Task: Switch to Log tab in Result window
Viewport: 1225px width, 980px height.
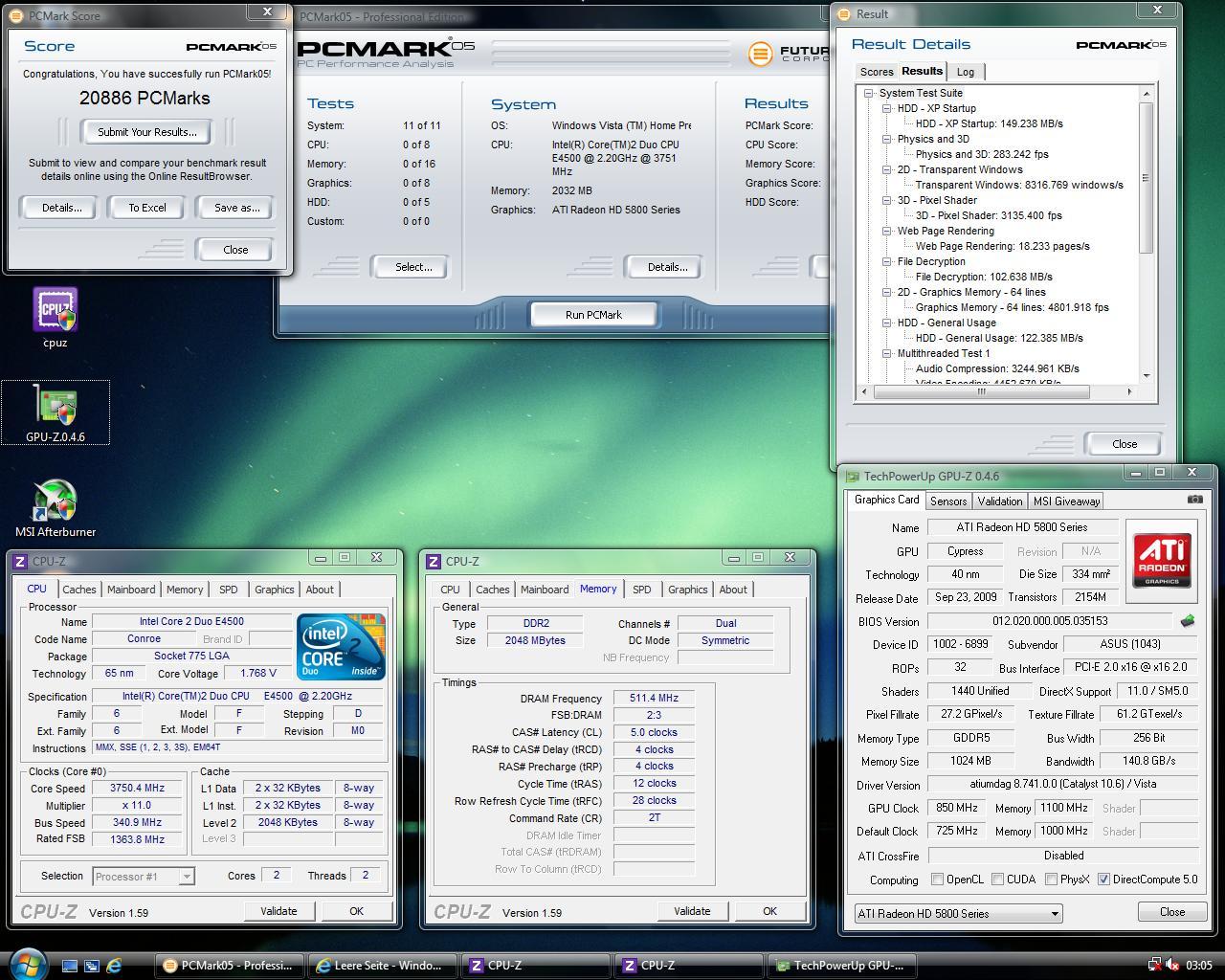Action: [966, 72]
